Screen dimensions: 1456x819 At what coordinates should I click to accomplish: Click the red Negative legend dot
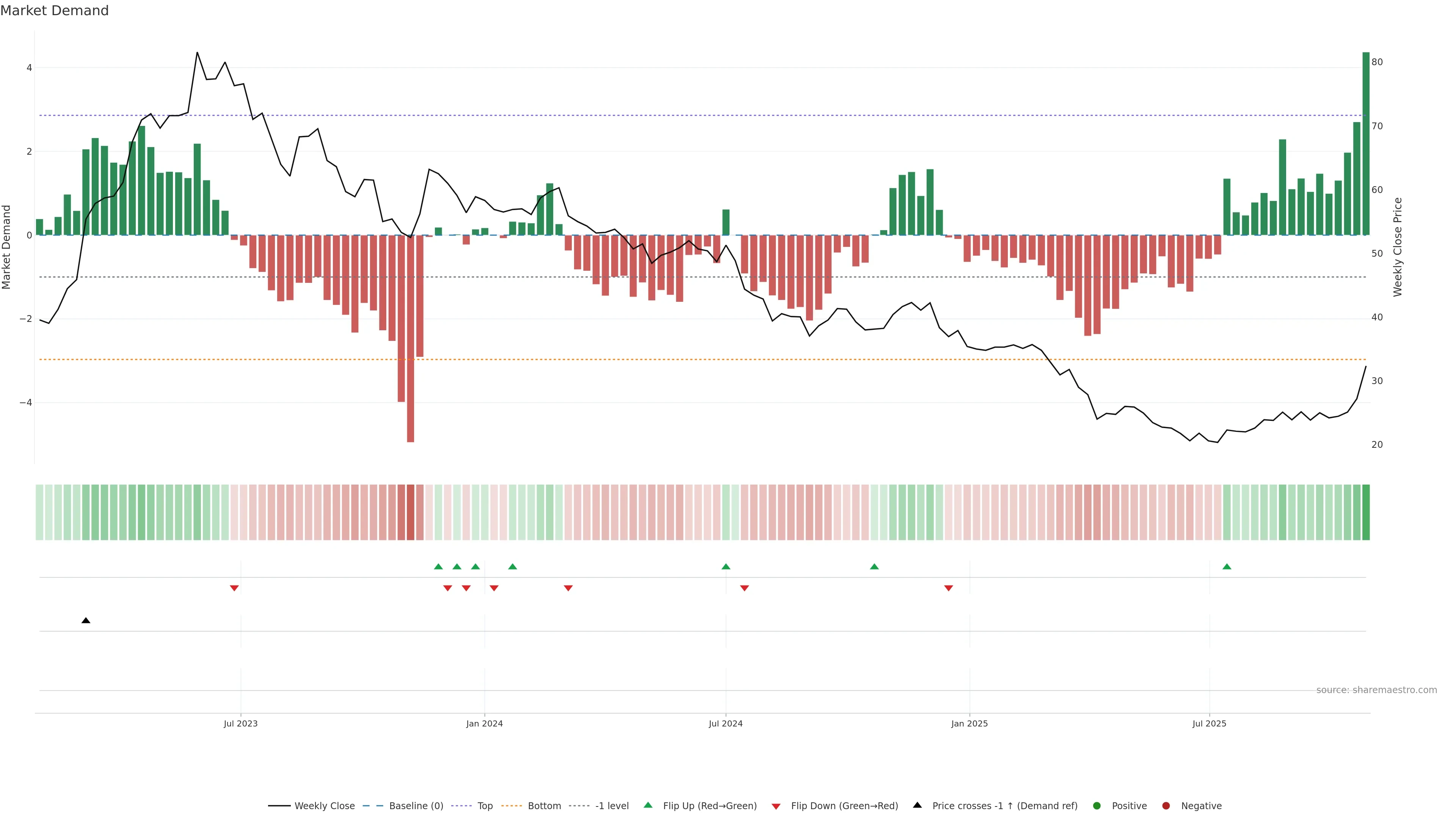pyautogui.click(x=1166, y=806)
